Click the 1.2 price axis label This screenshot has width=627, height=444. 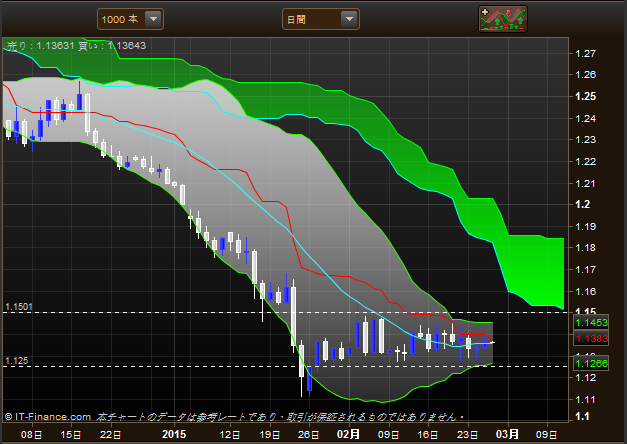[x=582, y=204]
